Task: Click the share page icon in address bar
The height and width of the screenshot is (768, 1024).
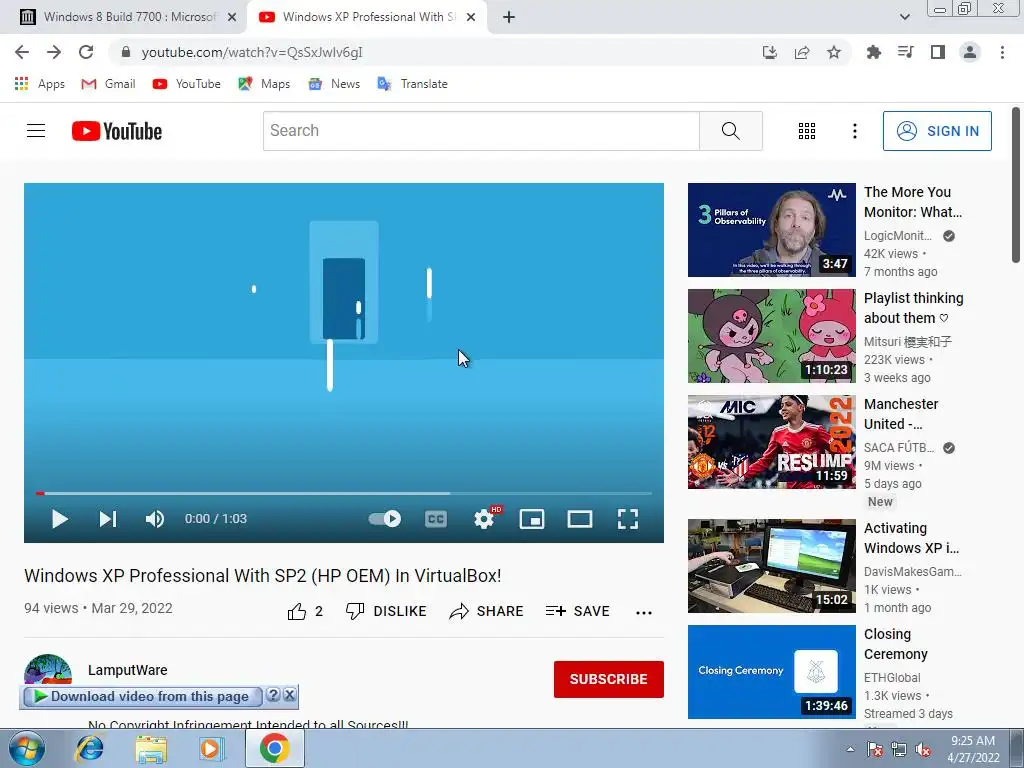Action: pyautogui.click(x=802, y=52)
